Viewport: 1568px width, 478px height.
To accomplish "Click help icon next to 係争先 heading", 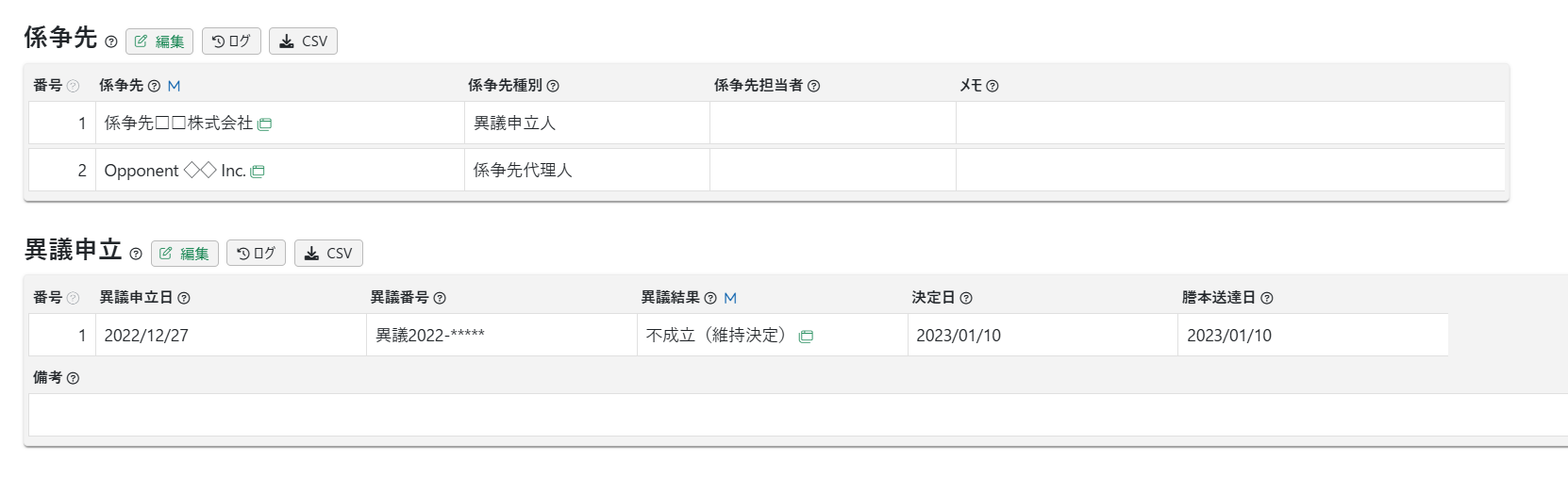I will (x=111, y=41).
